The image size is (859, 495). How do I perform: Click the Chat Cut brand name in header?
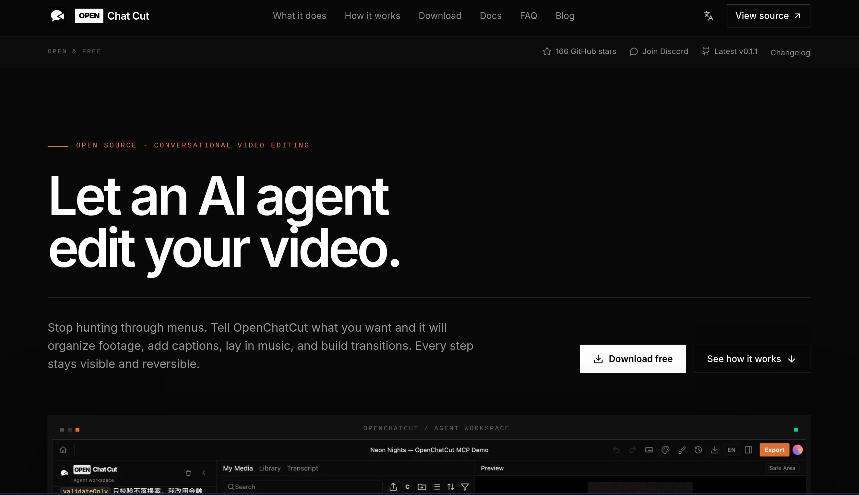tap(128, 16)
